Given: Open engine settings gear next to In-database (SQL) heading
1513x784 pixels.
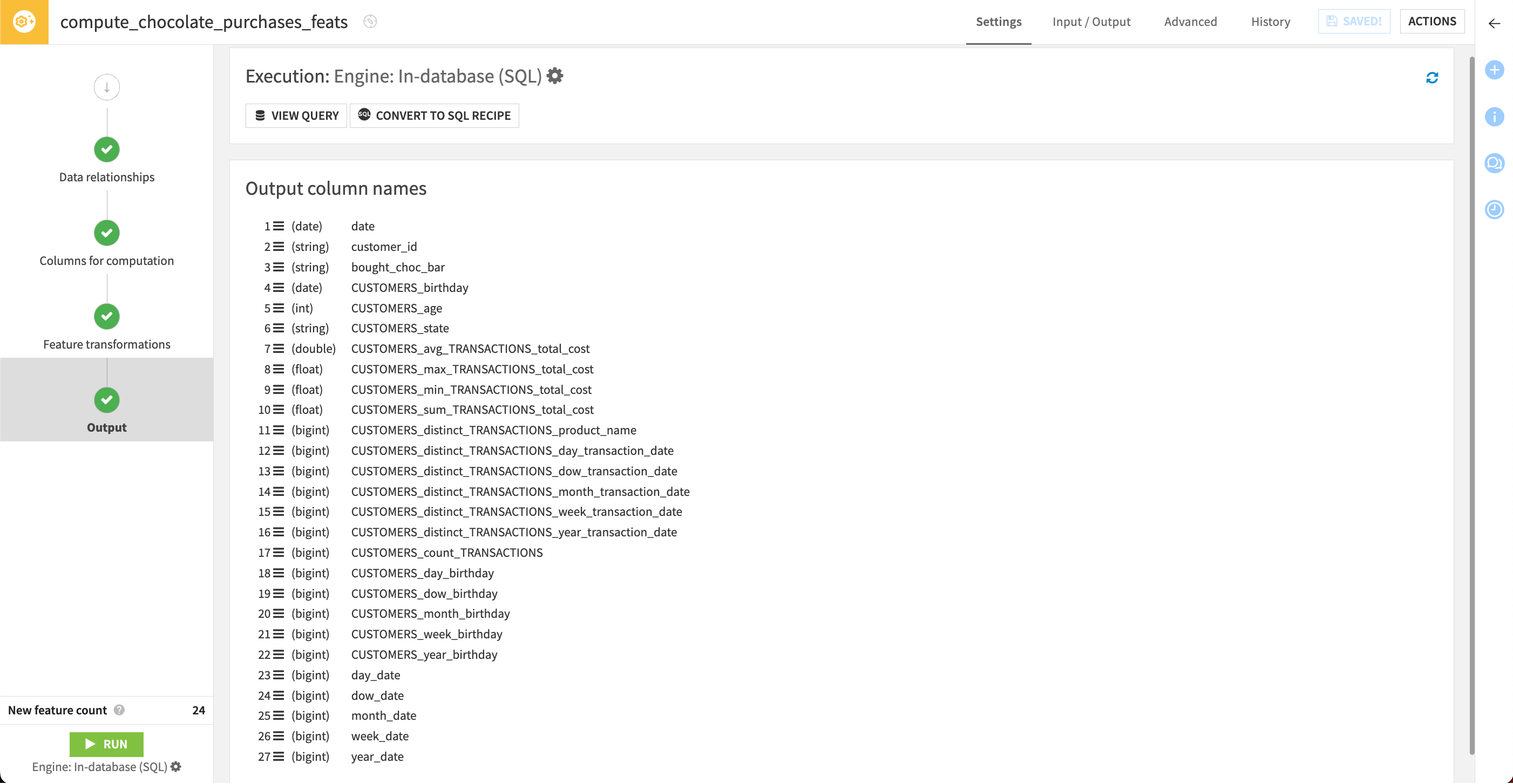Looking at the screenshot, I should click(554, 75).
